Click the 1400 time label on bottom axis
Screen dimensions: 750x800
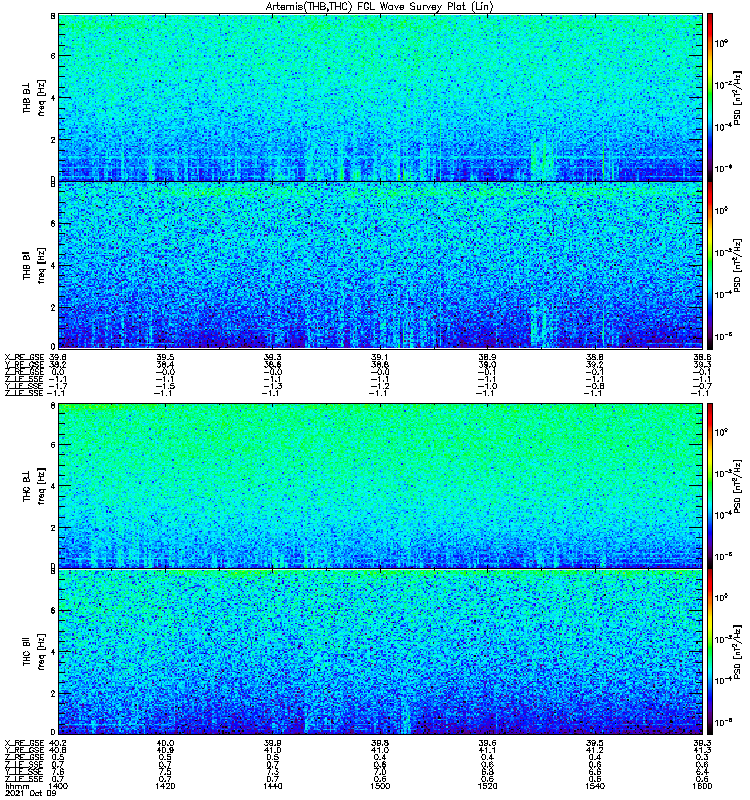(58, 786)
